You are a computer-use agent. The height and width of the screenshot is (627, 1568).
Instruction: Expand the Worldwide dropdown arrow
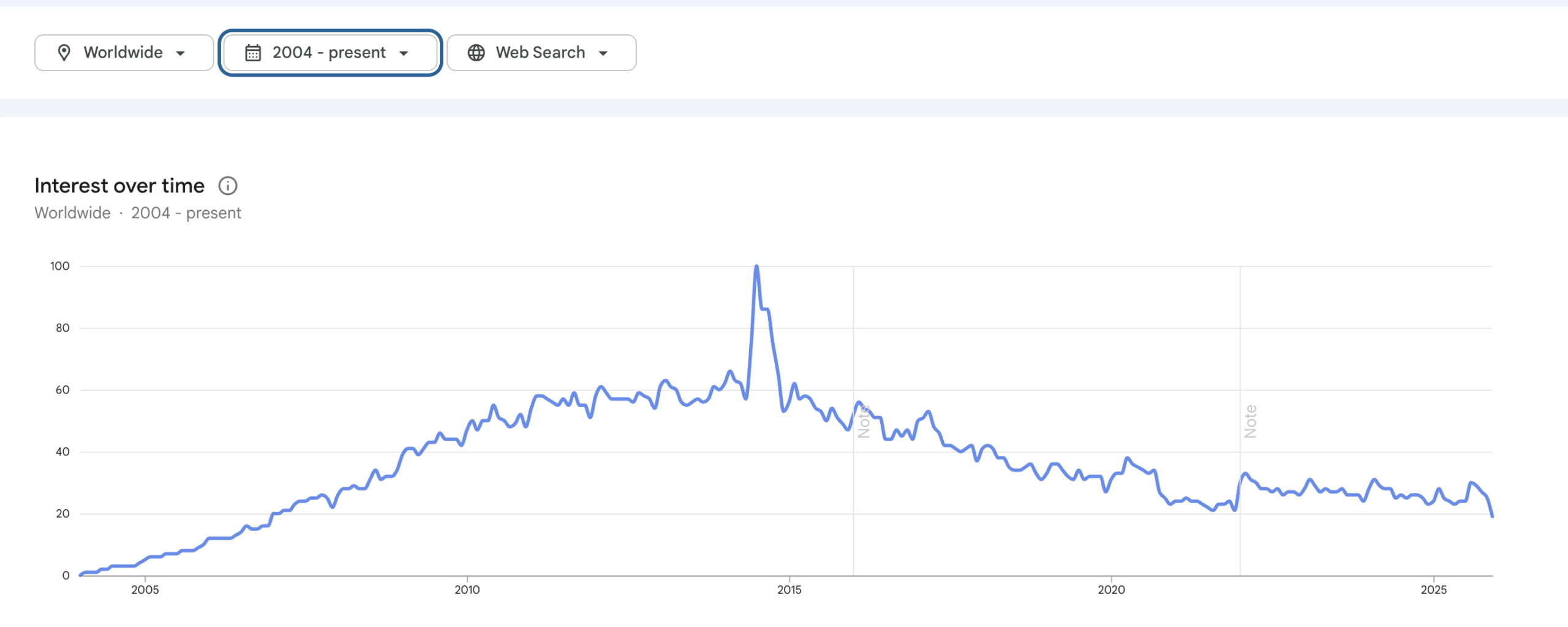(x=181, y=53)
